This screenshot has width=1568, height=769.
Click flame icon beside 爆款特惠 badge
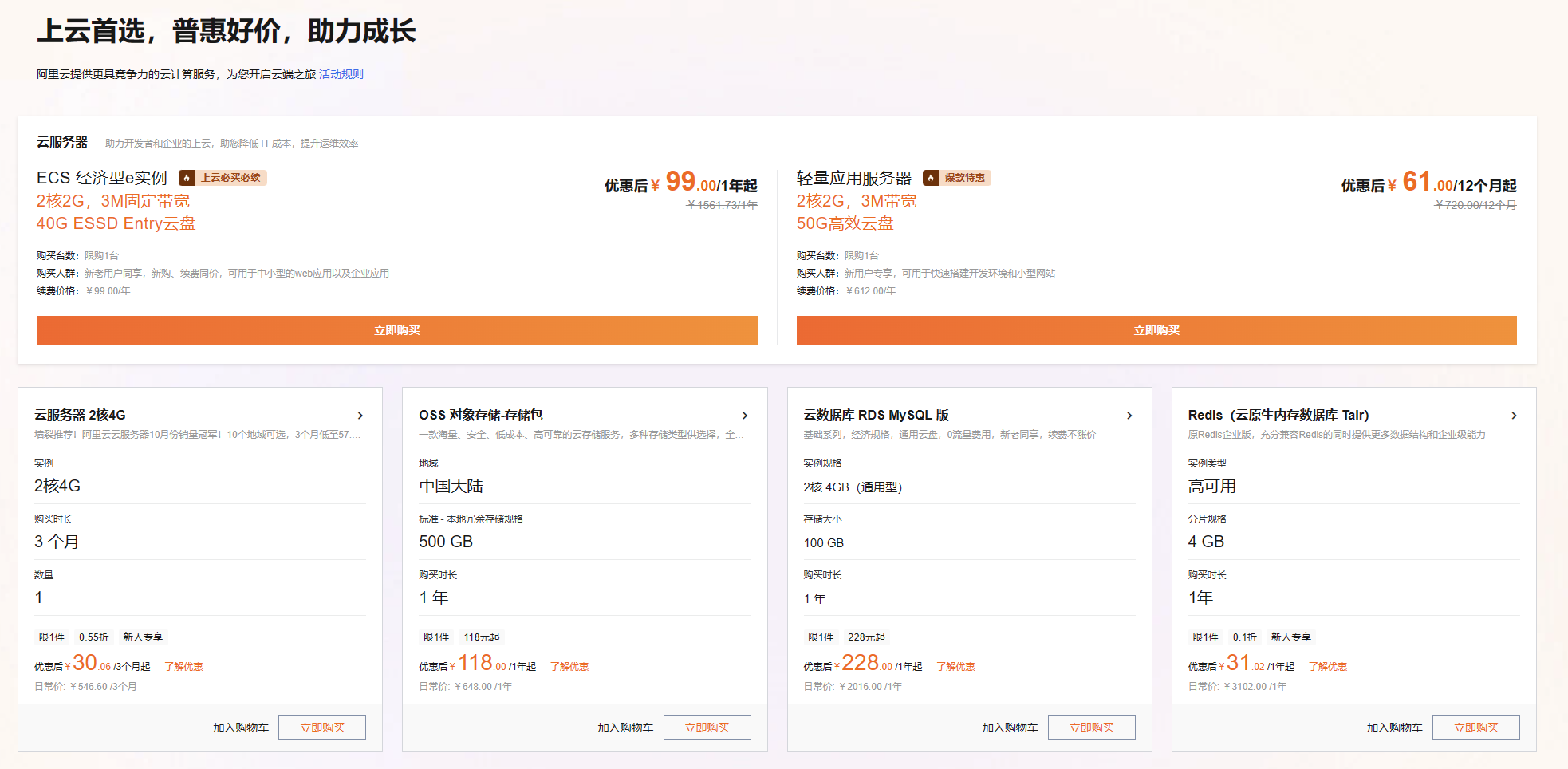[x=931, y=178]
